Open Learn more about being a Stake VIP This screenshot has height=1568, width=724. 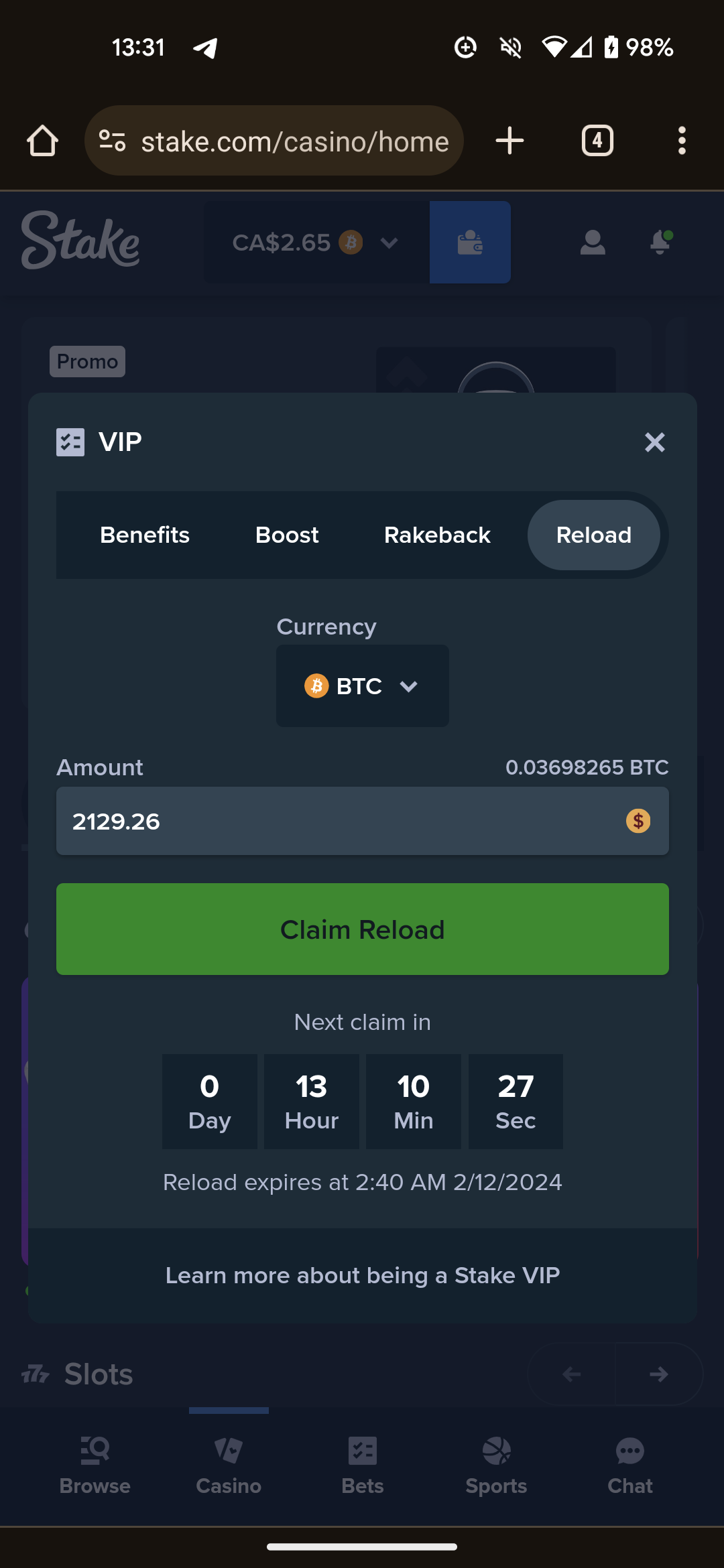click(x=363, y=1275)
